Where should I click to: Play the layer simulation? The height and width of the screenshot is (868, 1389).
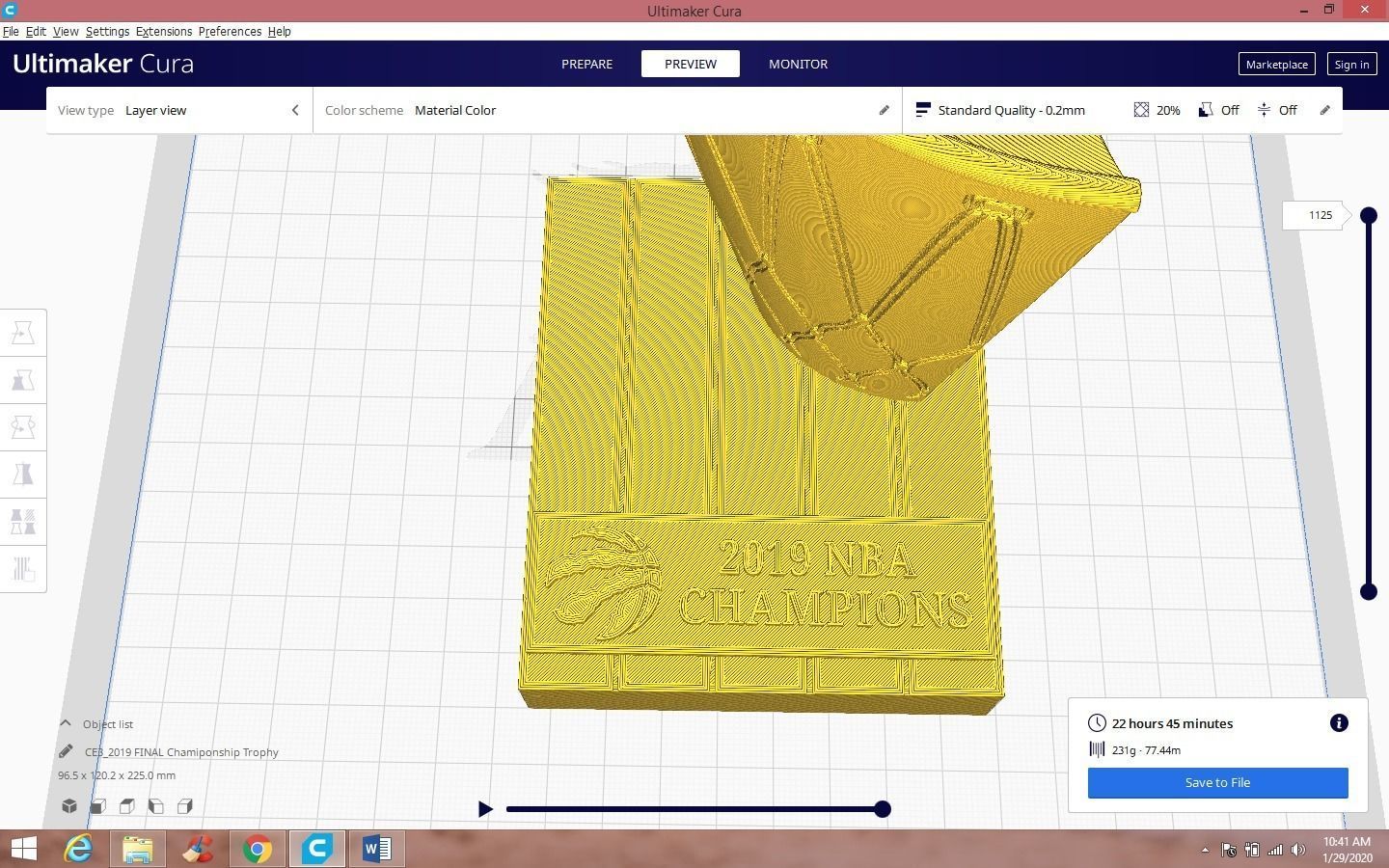pyautogui.click(x=485, y=809)
